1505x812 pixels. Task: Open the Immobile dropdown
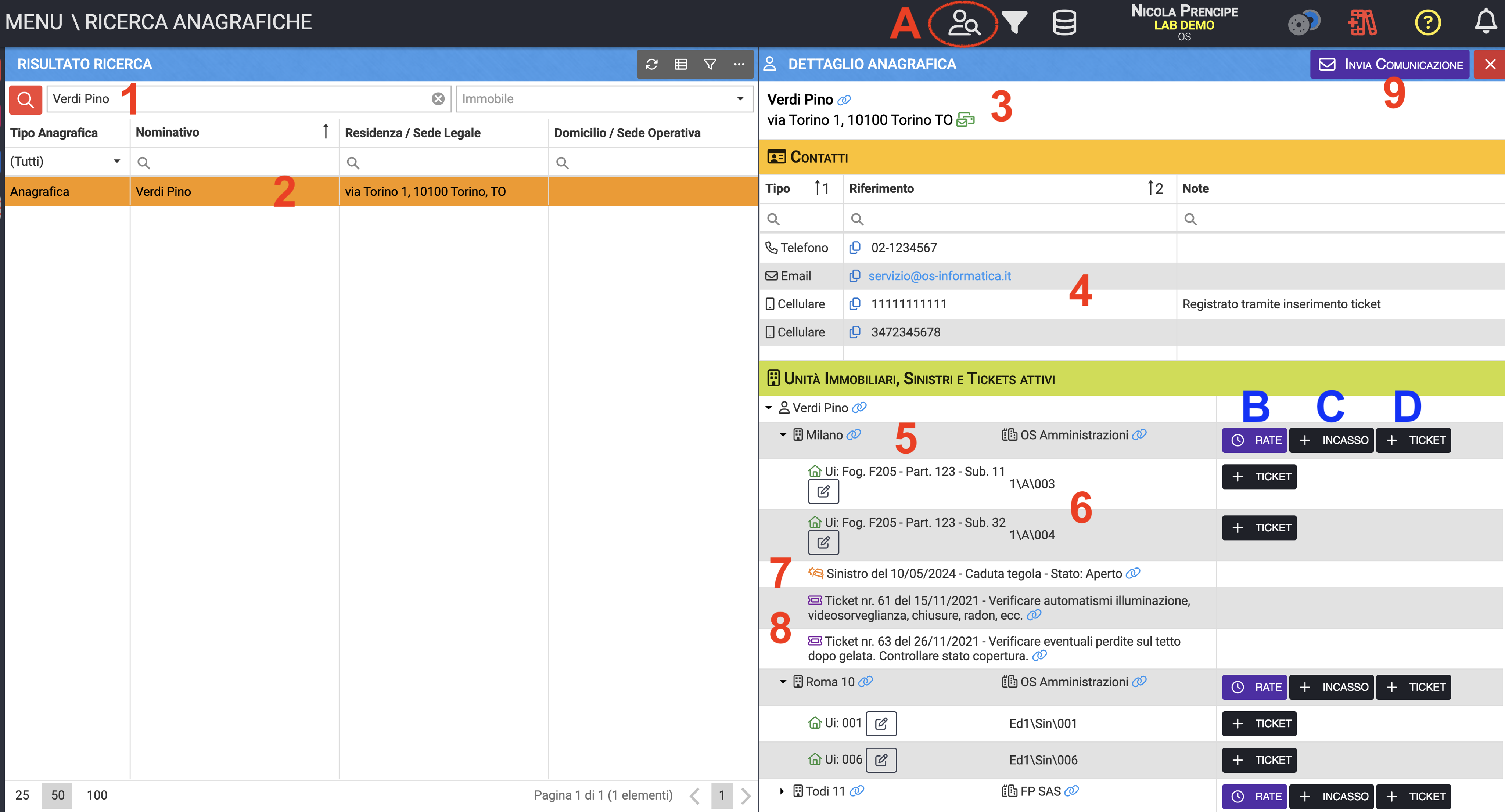[x=740, y=99]
